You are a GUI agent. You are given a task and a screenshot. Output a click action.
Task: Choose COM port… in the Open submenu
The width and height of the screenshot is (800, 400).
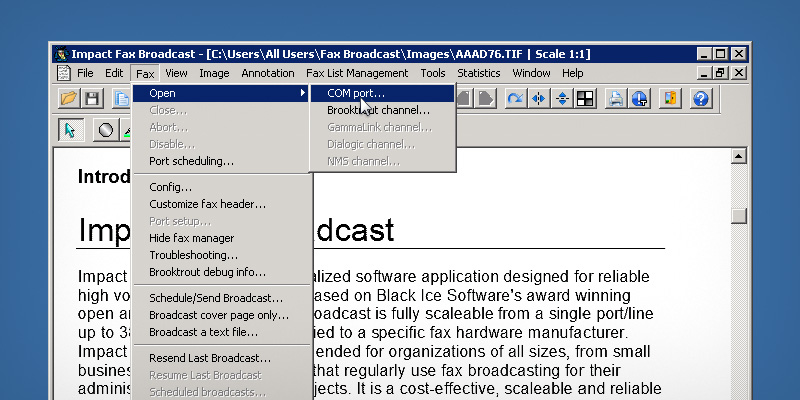coord(355,93)
